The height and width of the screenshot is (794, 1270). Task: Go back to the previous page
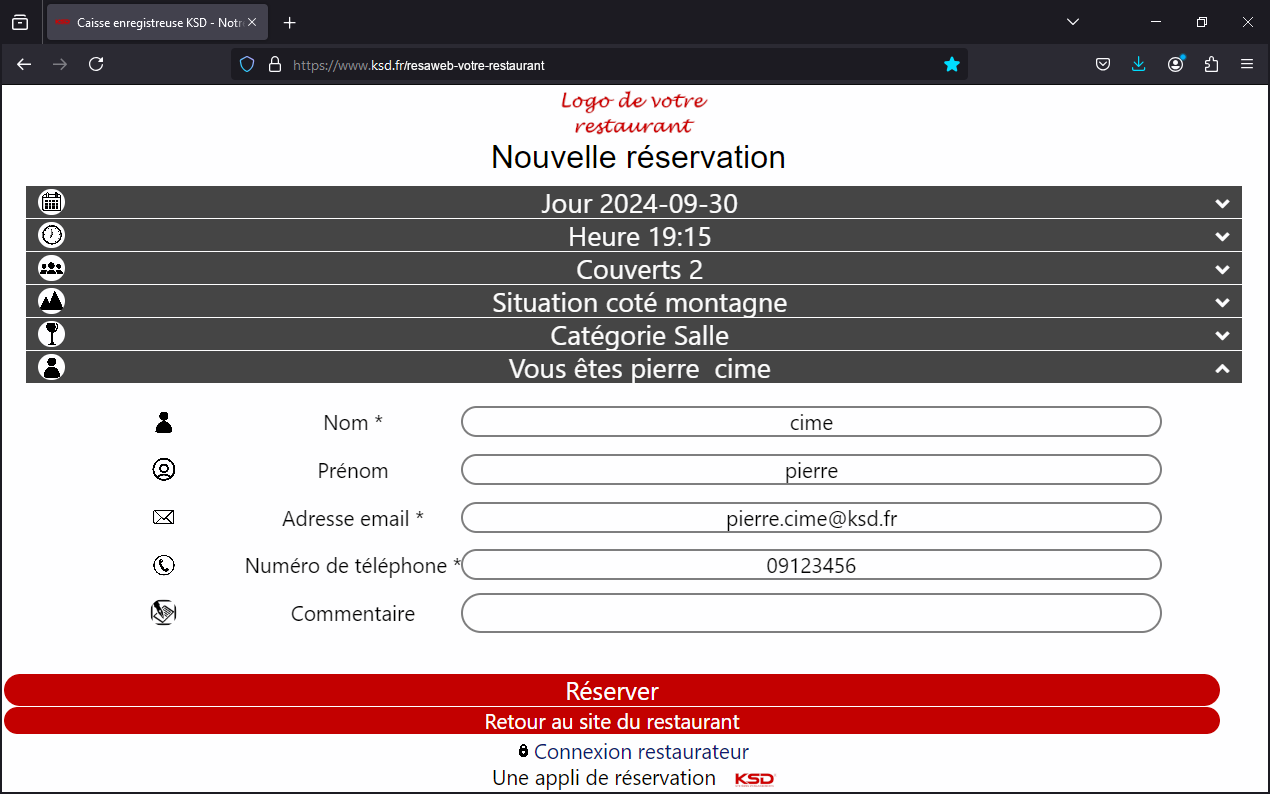click(x=24, y=64)
